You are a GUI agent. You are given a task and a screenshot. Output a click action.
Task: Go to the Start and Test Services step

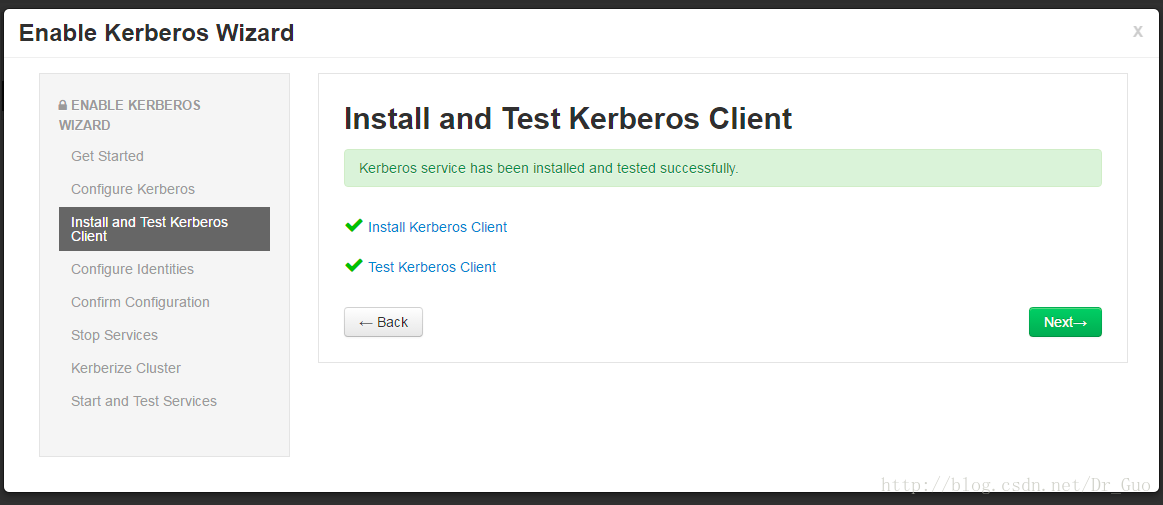[144, 401]
